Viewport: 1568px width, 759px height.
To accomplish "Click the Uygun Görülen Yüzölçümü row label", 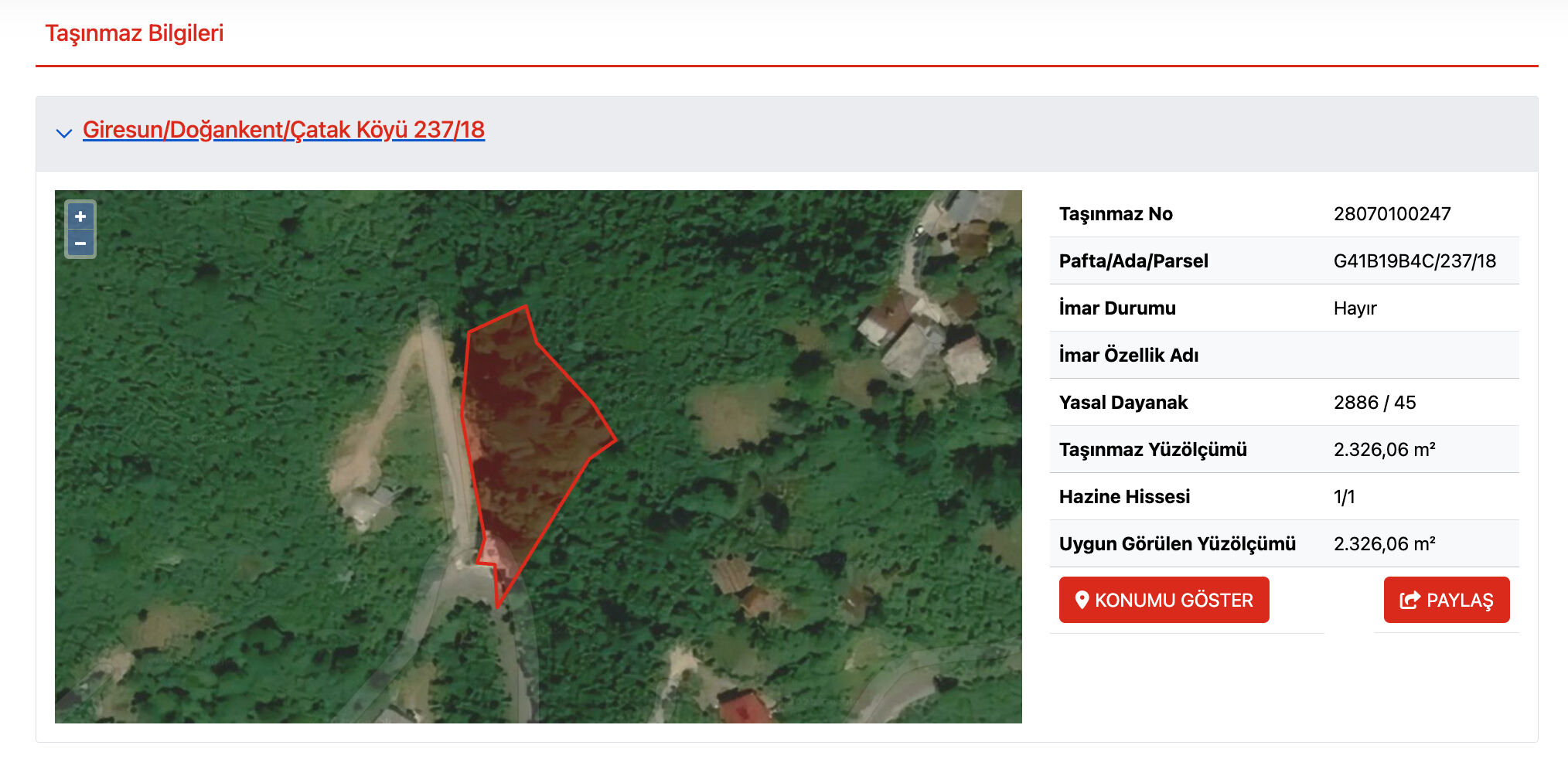I will coord(1177,544).
